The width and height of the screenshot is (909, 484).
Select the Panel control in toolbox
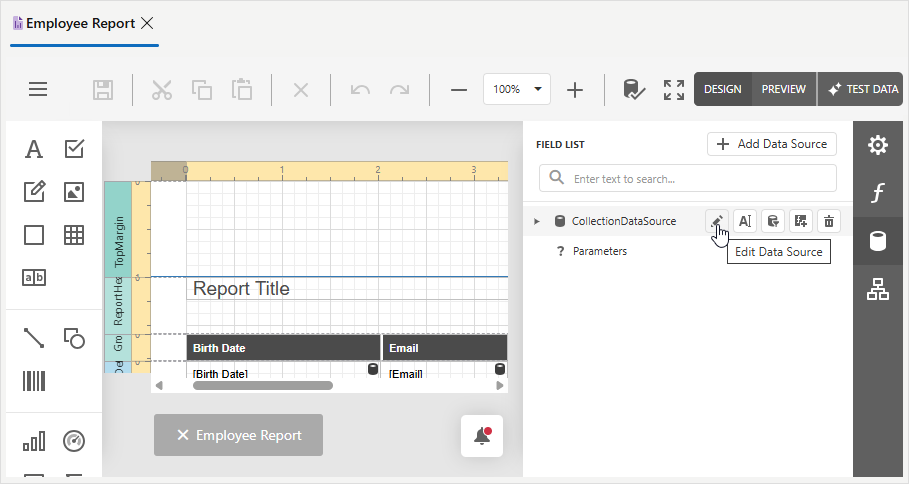point(34,235)
